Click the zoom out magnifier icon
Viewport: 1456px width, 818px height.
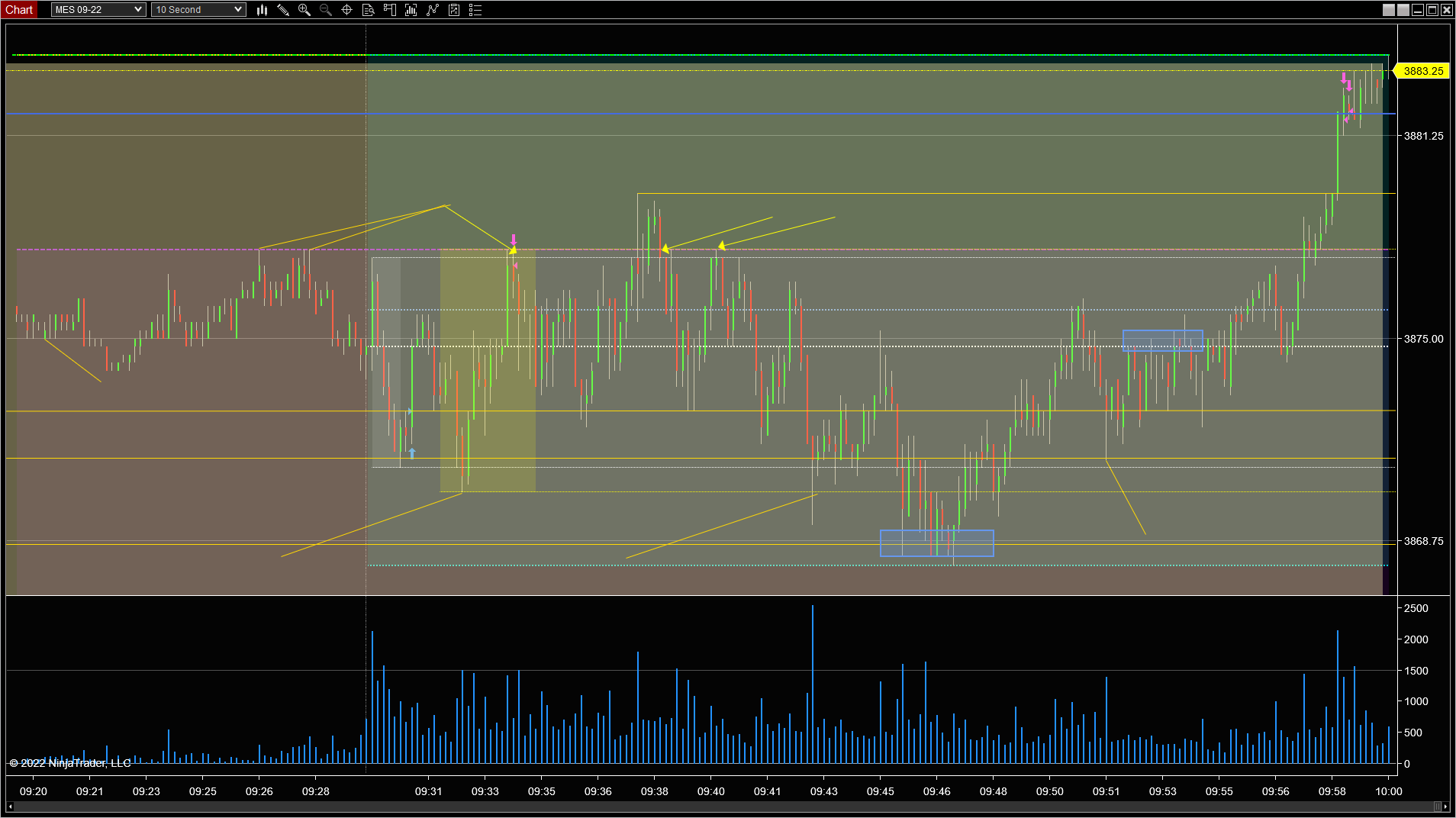326,10
